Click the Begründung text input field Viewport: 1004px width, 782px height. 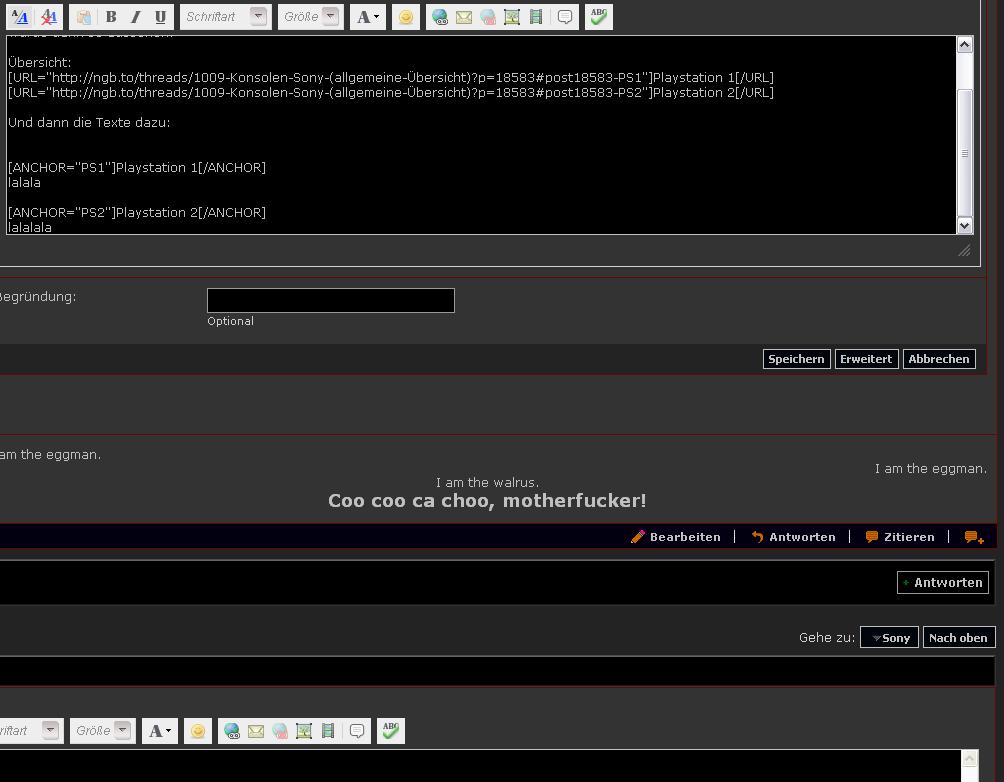pos(330,300)
